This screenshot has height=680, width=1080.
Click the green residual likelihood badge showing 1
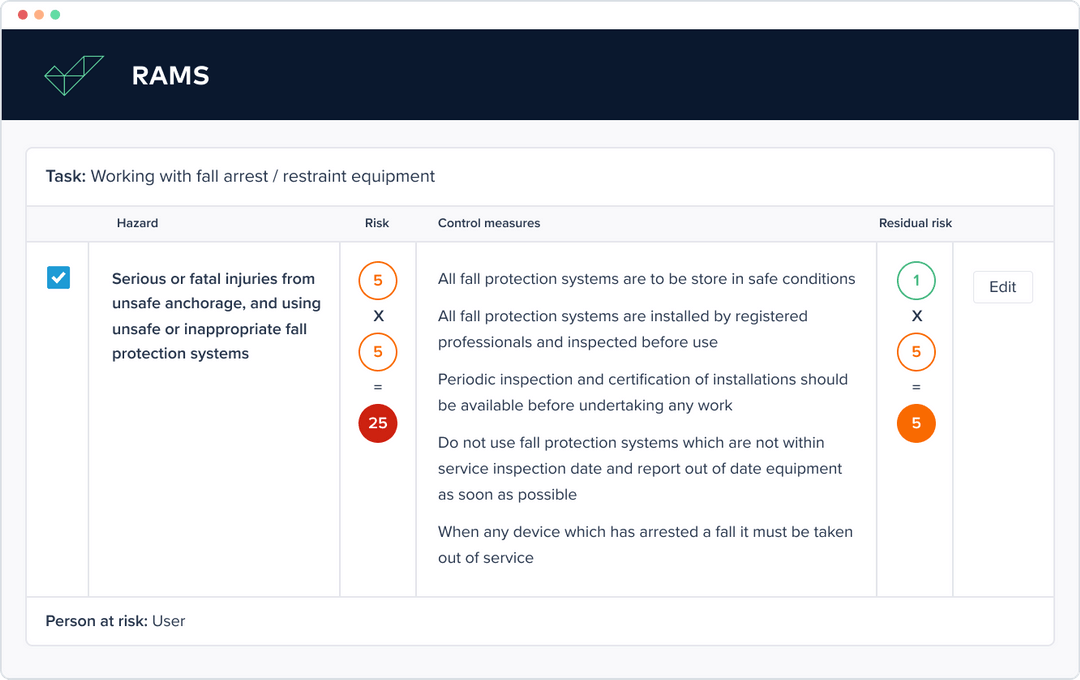tap(915, 281)
